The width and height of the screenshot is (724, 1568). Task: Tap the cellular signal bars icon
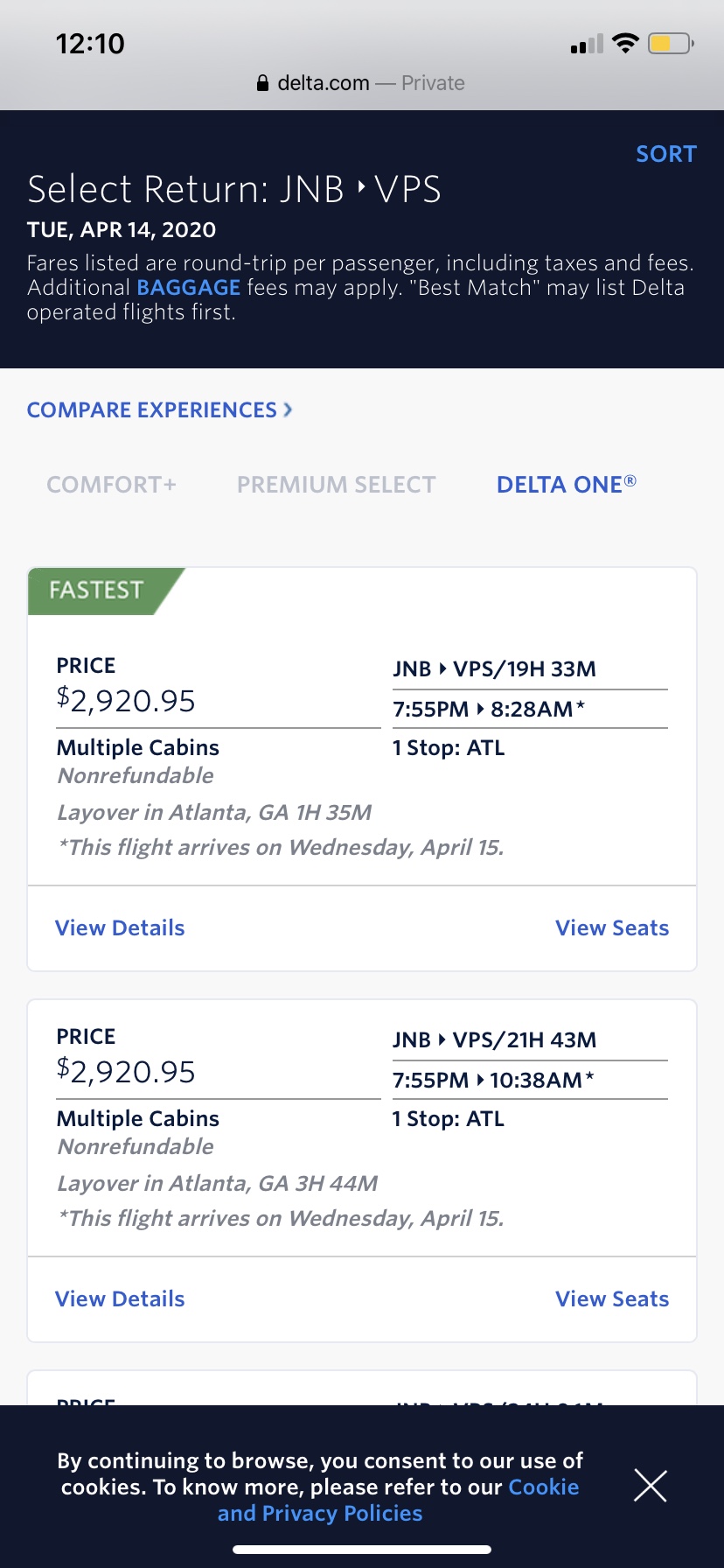[587, 44]
